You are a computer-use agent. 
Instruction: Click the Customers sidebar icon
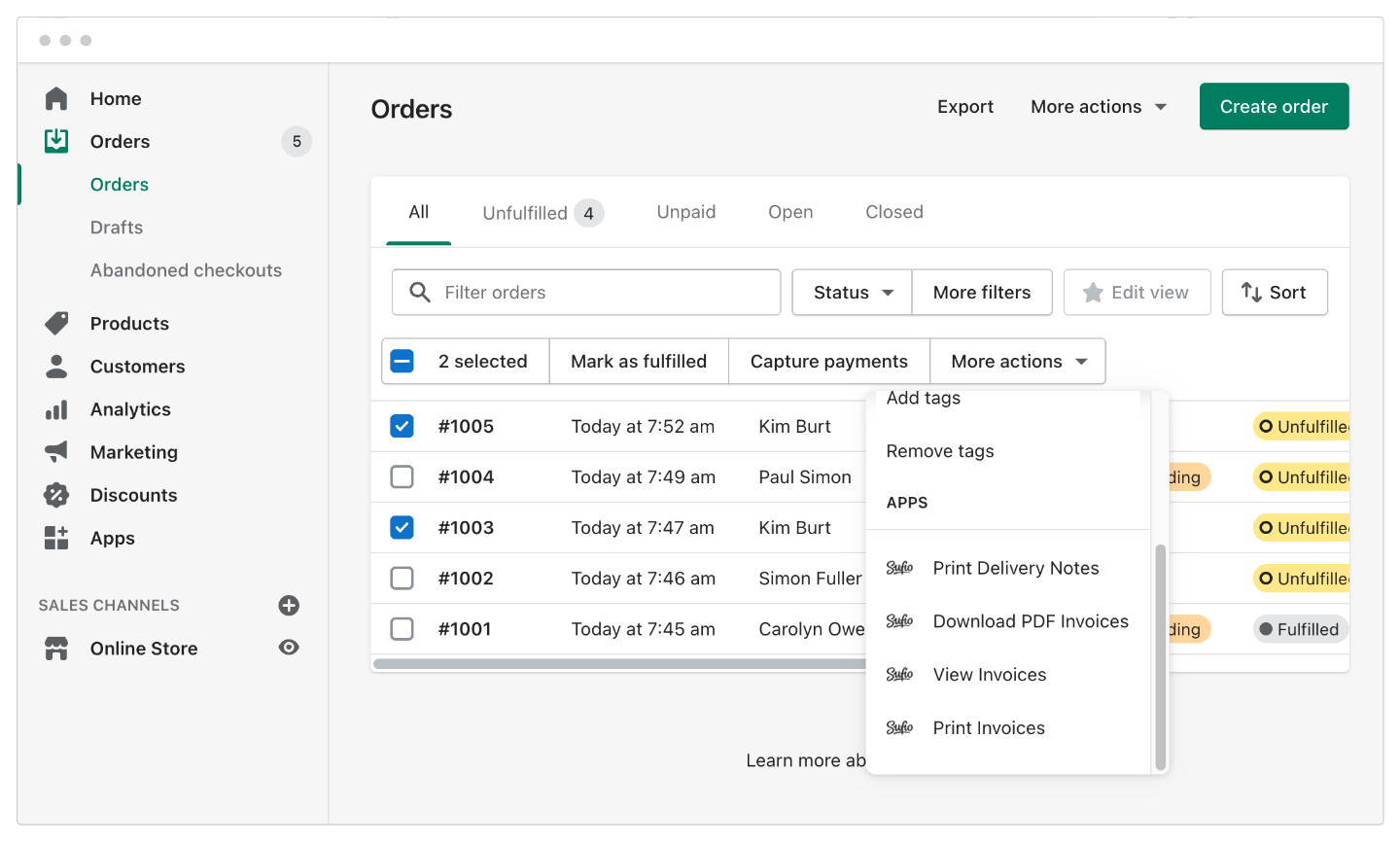[x=55, y=367]
